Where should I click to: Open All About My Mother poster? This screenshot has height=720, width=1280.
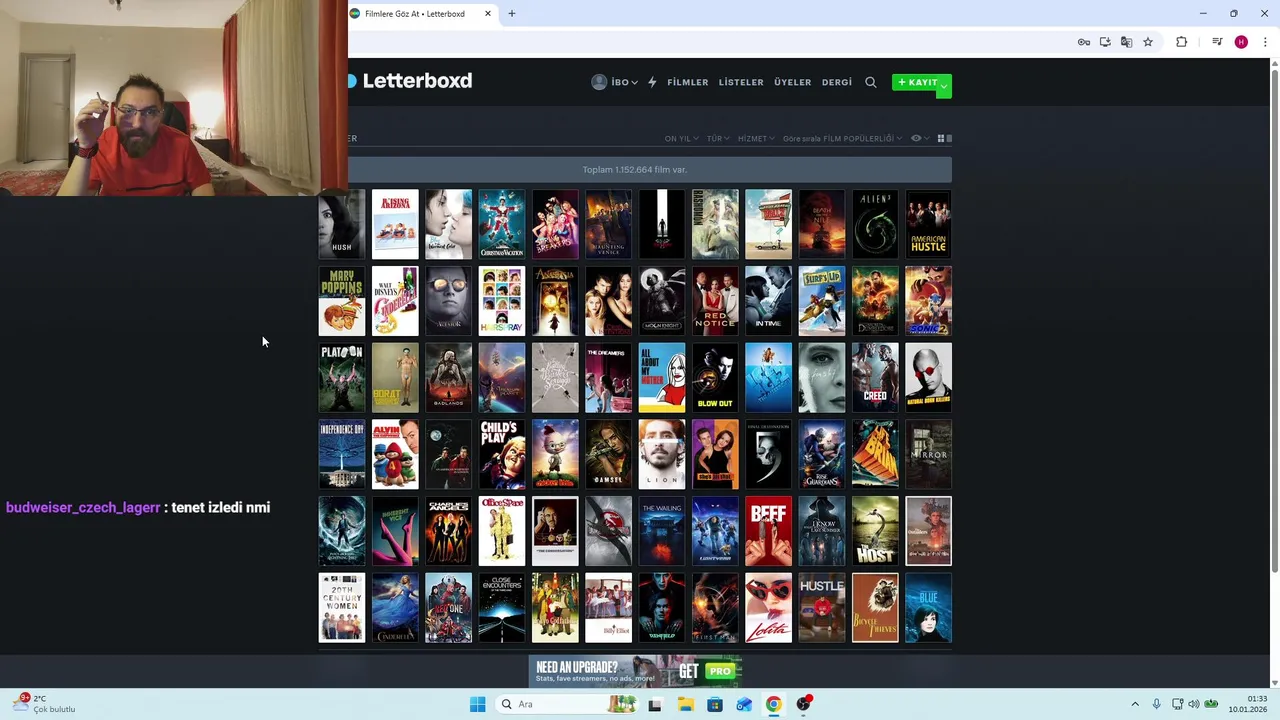coord(662,378)
